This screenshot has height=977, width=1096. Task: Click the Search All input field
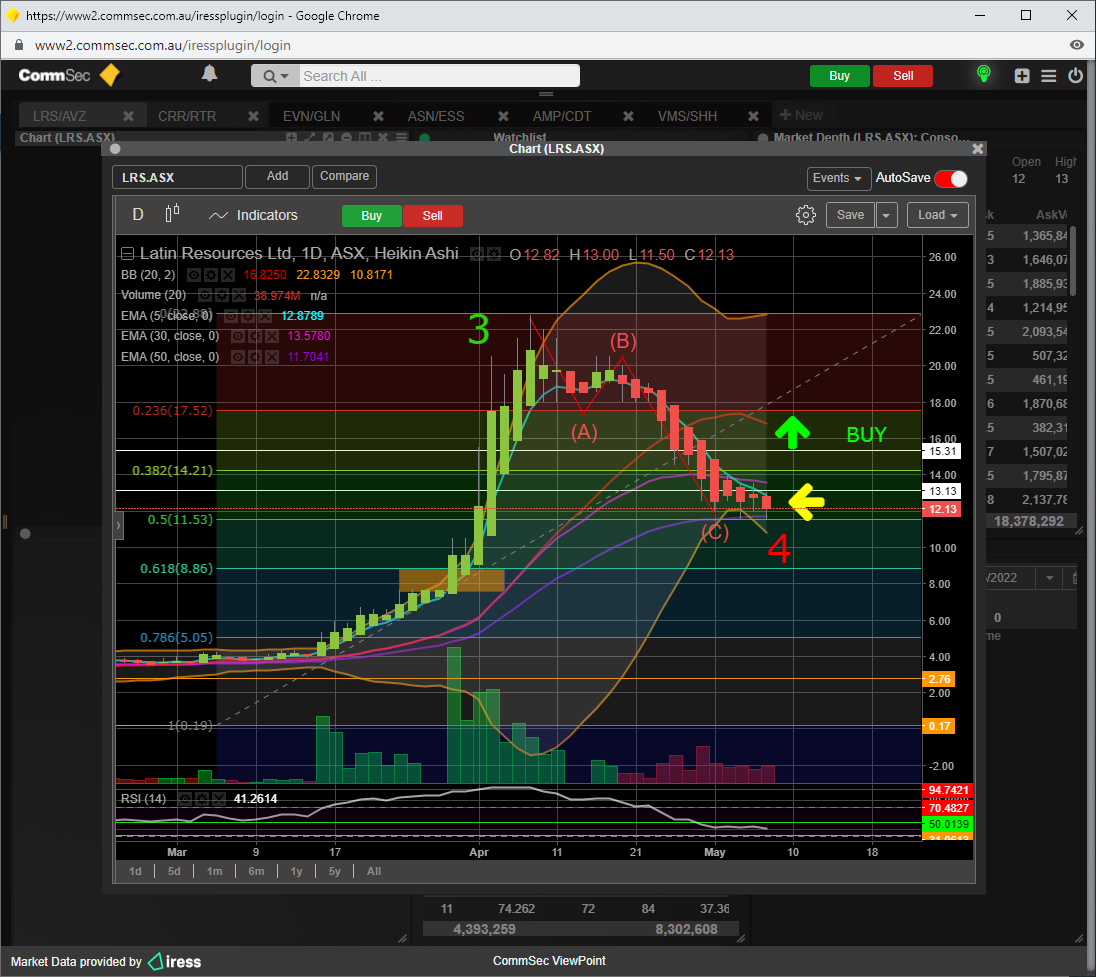coord(440,76)
